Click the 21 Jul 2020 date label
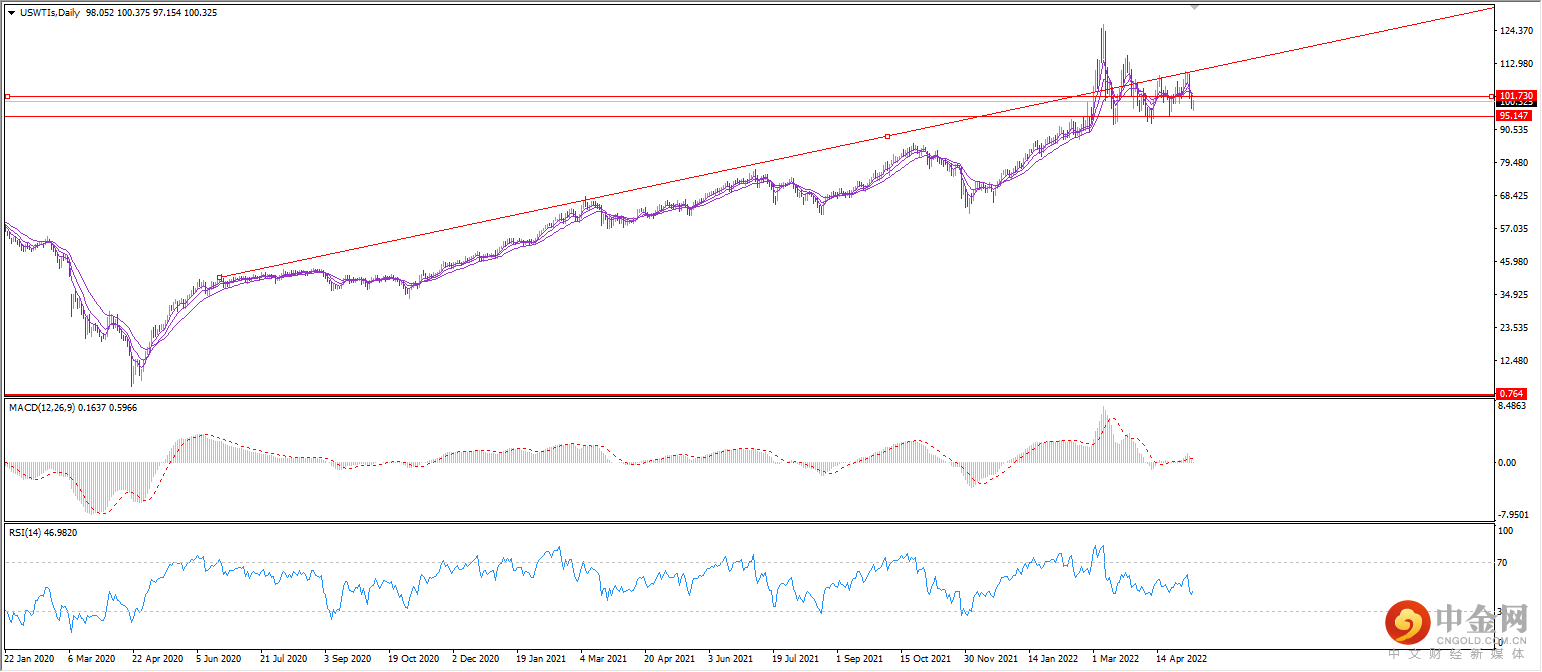The image size is (1542, 672). [x=285, y=660]
